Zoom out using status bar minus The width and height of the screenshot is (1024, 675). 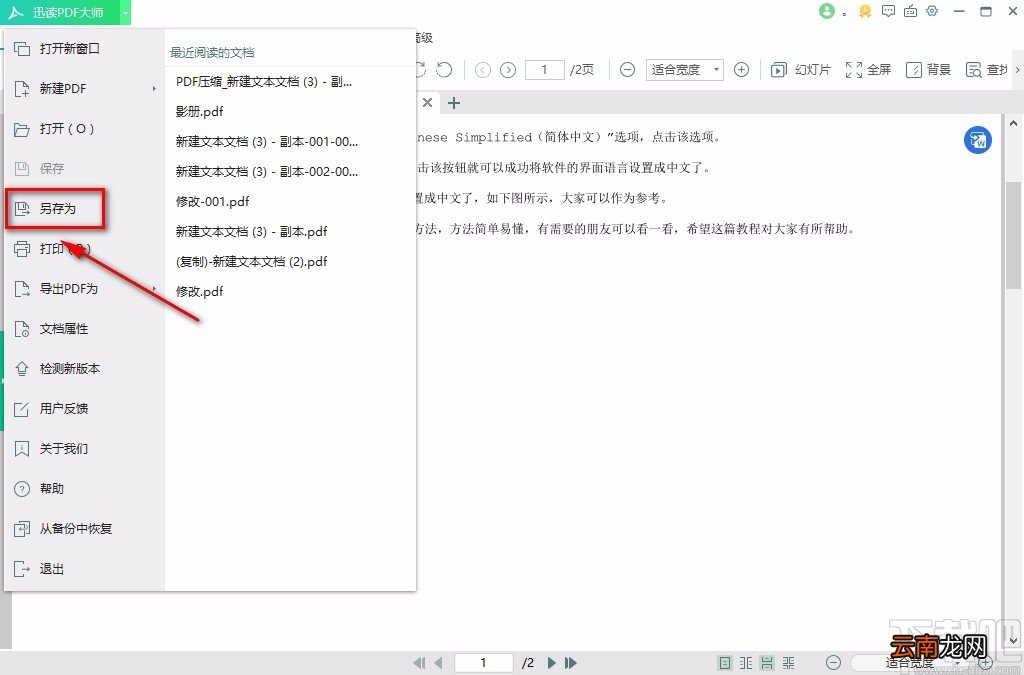coord(833,663)
